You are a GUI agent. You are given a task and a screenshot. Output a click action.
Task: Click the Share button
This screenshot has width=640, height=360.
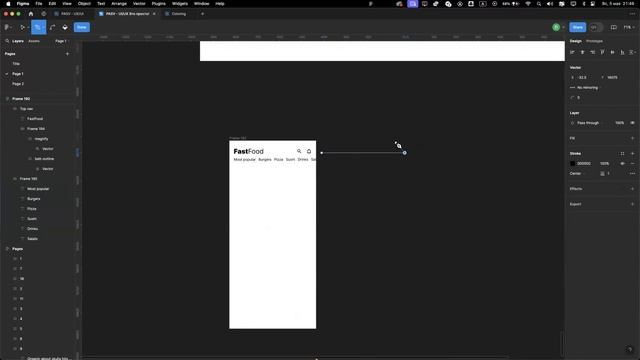[x=578, y=27]
